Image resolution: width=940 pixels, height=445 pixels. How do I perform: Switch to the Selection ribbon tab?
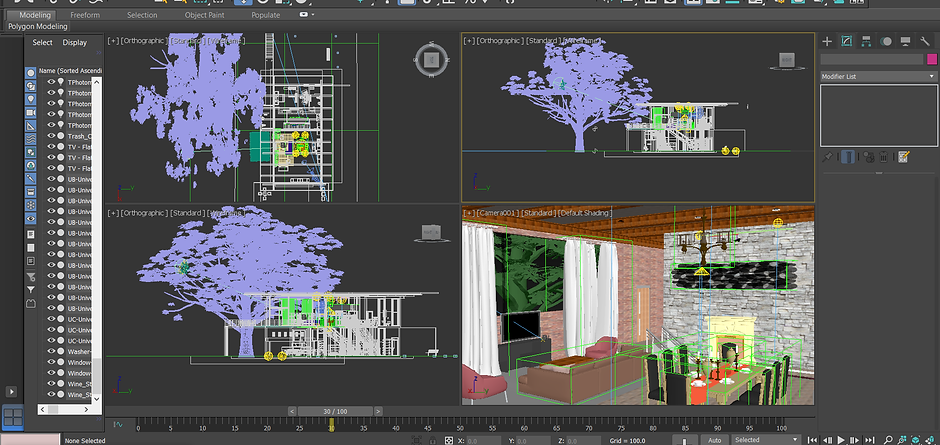[x=142, y=15]
